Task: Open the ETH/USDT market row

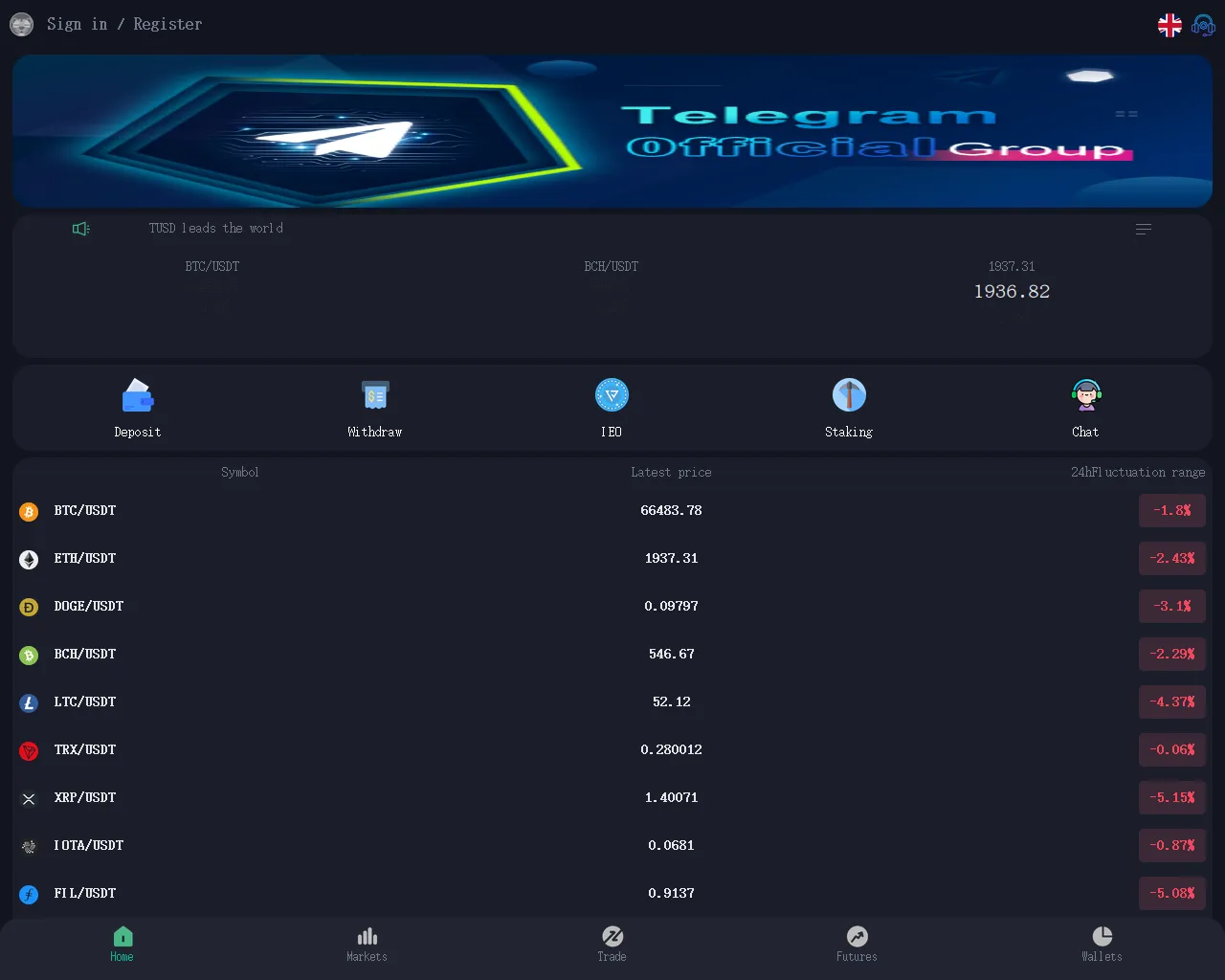Action: [x=612, y=559]
